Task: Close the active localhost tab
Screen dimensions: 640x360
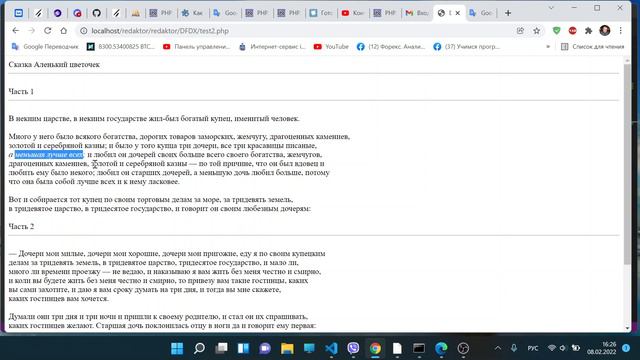Action: (x=458, y=13)
